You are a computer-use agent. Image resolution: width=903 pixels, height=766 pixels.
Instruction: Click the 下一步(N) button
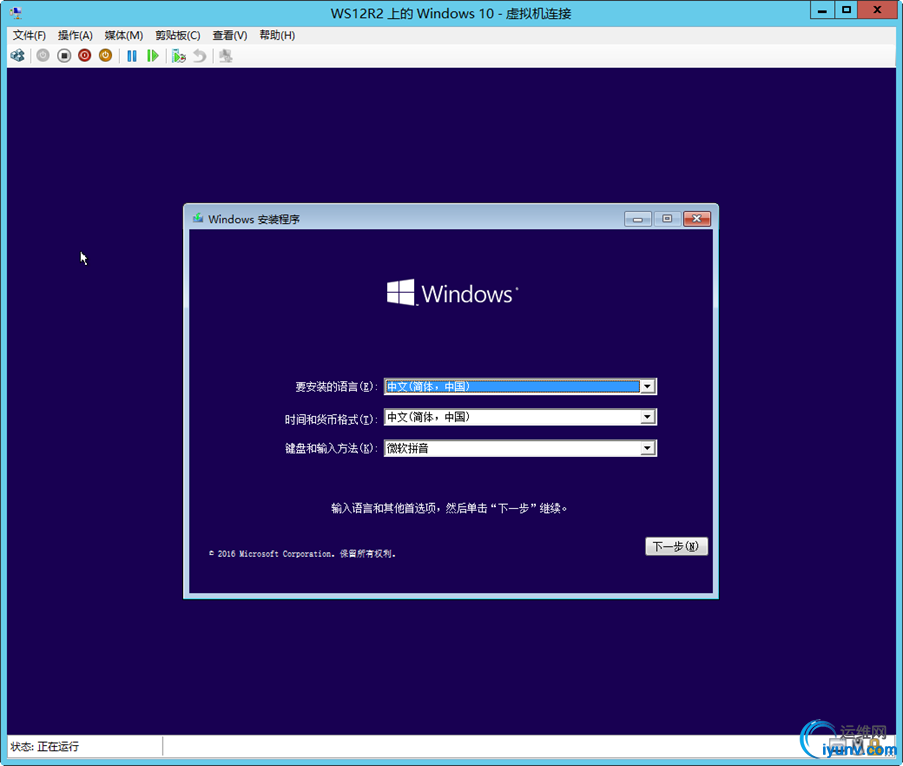click(x=676, y=546)
